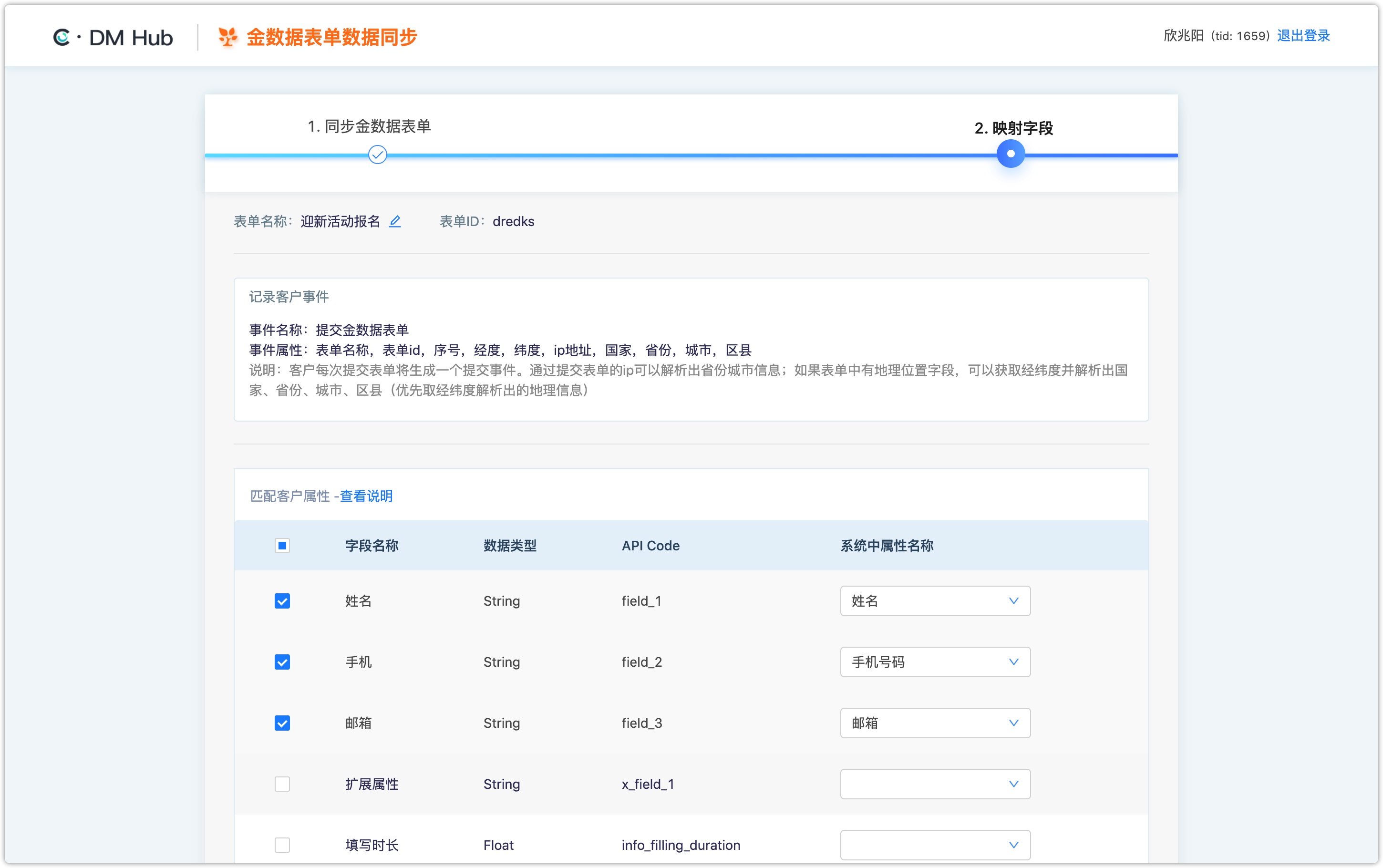Click the form ID dredks
This screenshot has height=868, width=1383.
(x=513, y=222)
